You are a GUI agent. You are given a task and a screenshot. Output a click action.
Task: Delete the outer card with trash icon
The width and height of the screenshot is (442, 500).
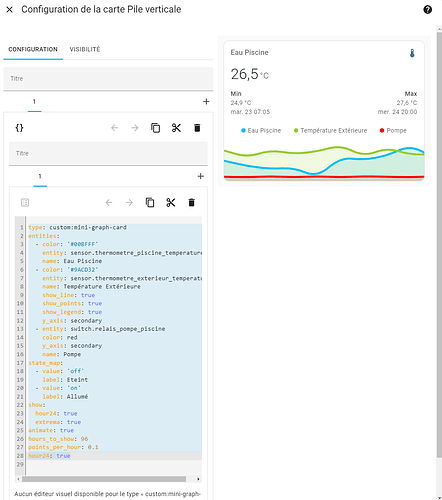[197, 128]
